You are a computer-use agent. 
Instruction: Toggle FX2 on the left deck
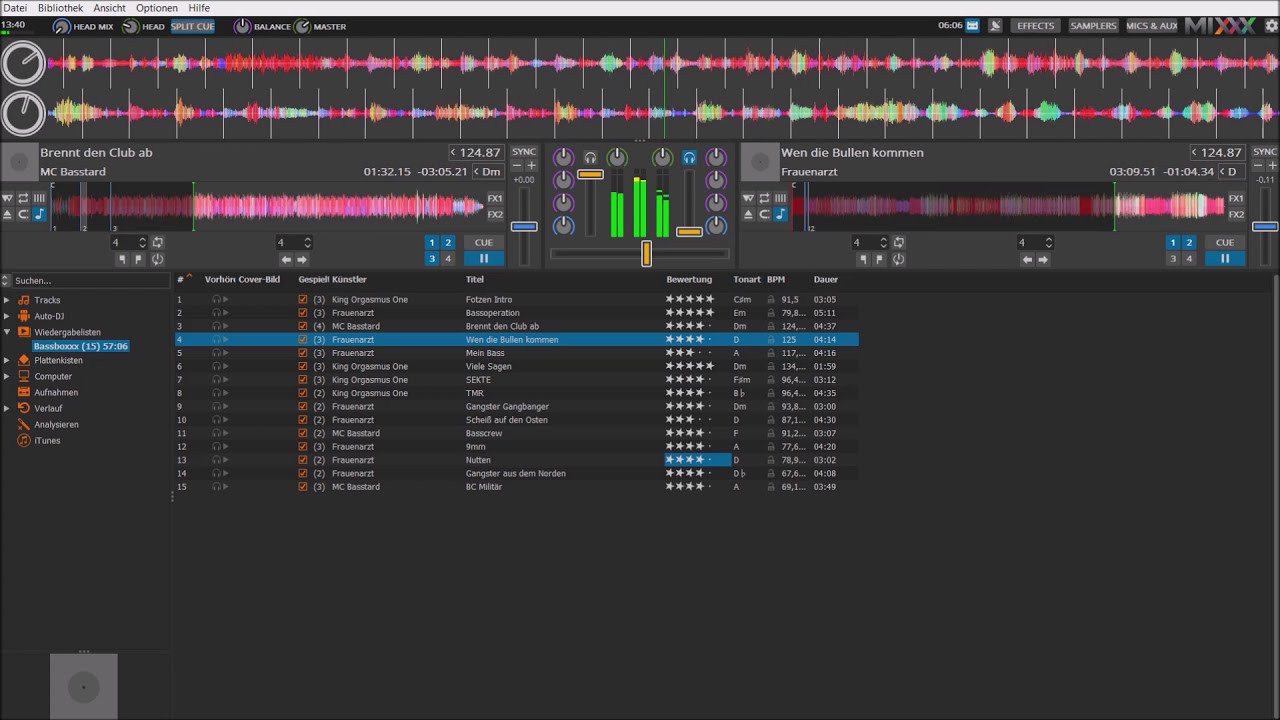click(495, 214)
